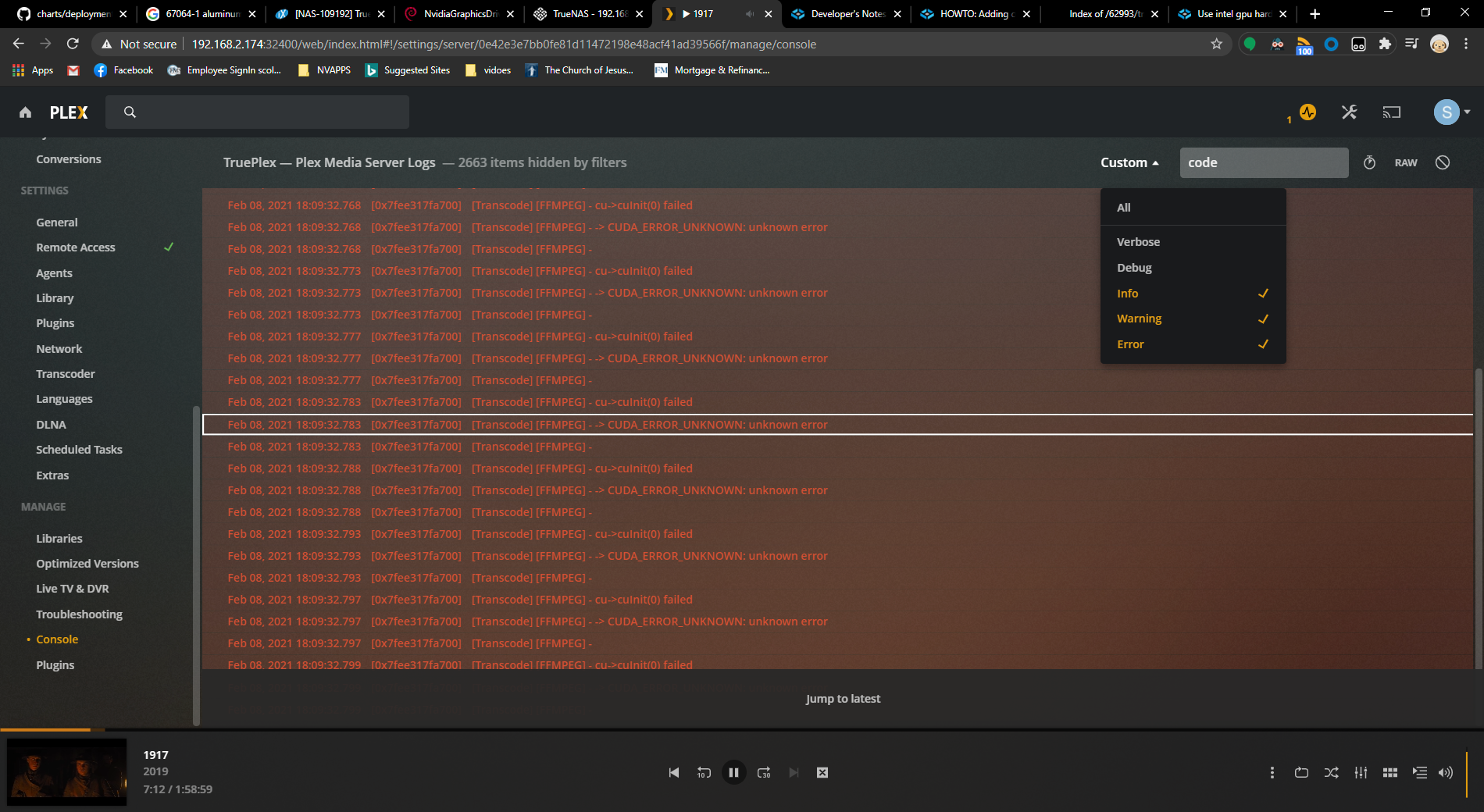Open DLNA settings
1484x812 pixels.
51,425
